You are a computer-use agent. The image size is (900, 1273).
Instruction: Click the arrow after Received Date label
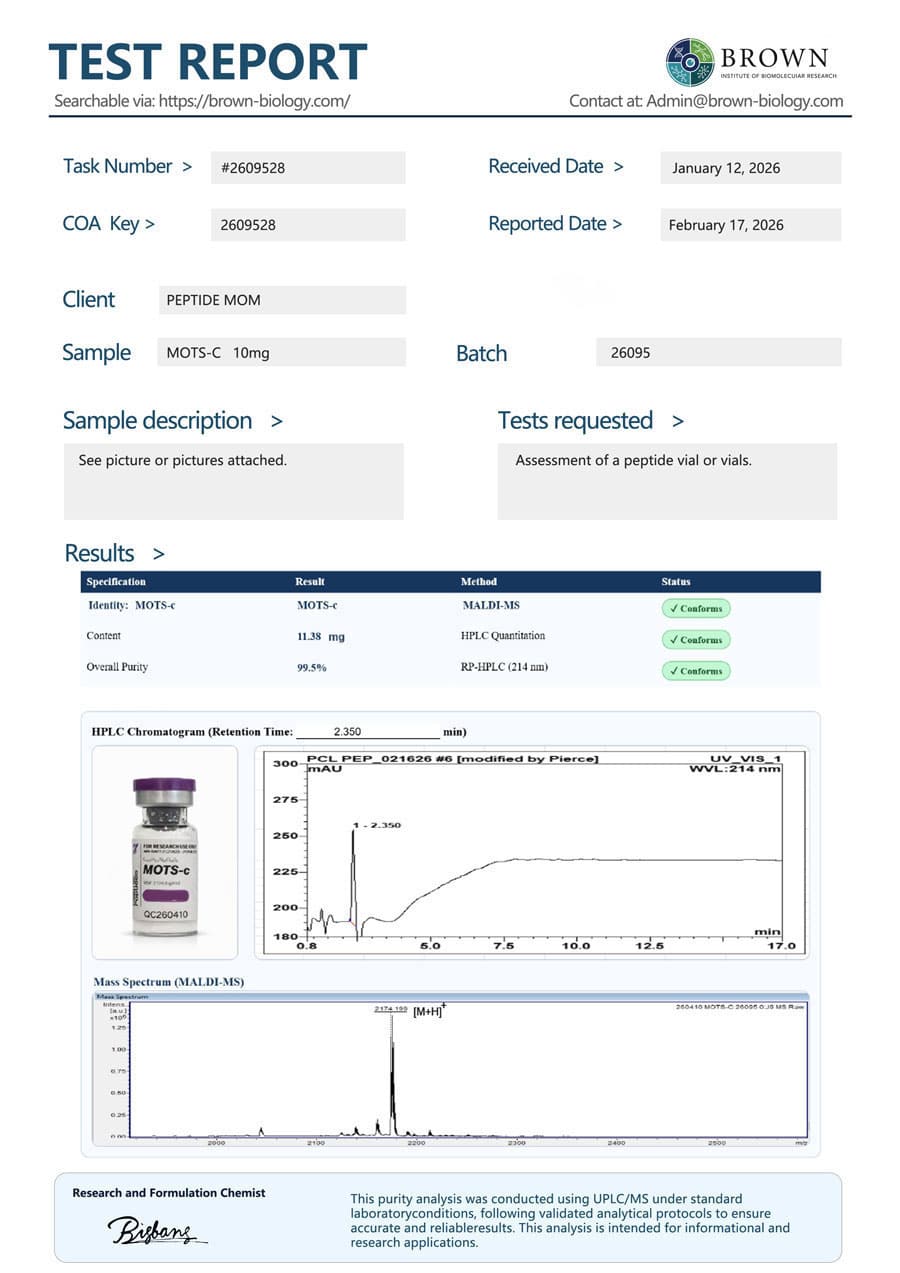(618, 167)
